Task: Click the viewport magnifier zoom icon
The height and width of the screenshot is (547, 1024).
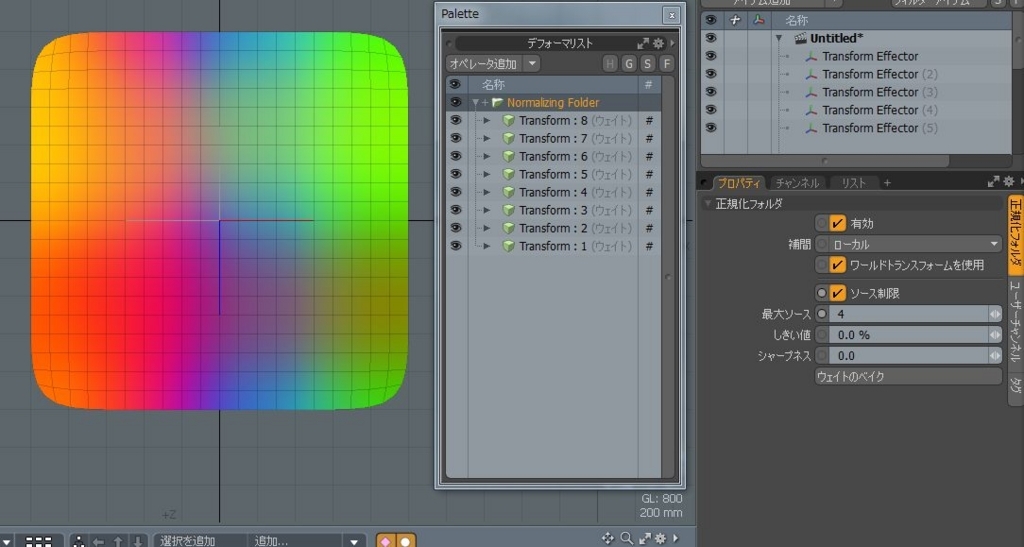Action: tap(626, 538)
